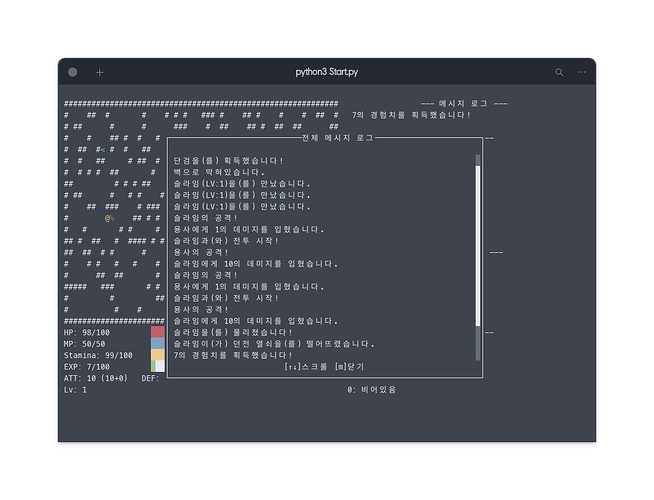
Task: Click the [↑↓]스크롤 scroll hint
Action: coord(307,367)
